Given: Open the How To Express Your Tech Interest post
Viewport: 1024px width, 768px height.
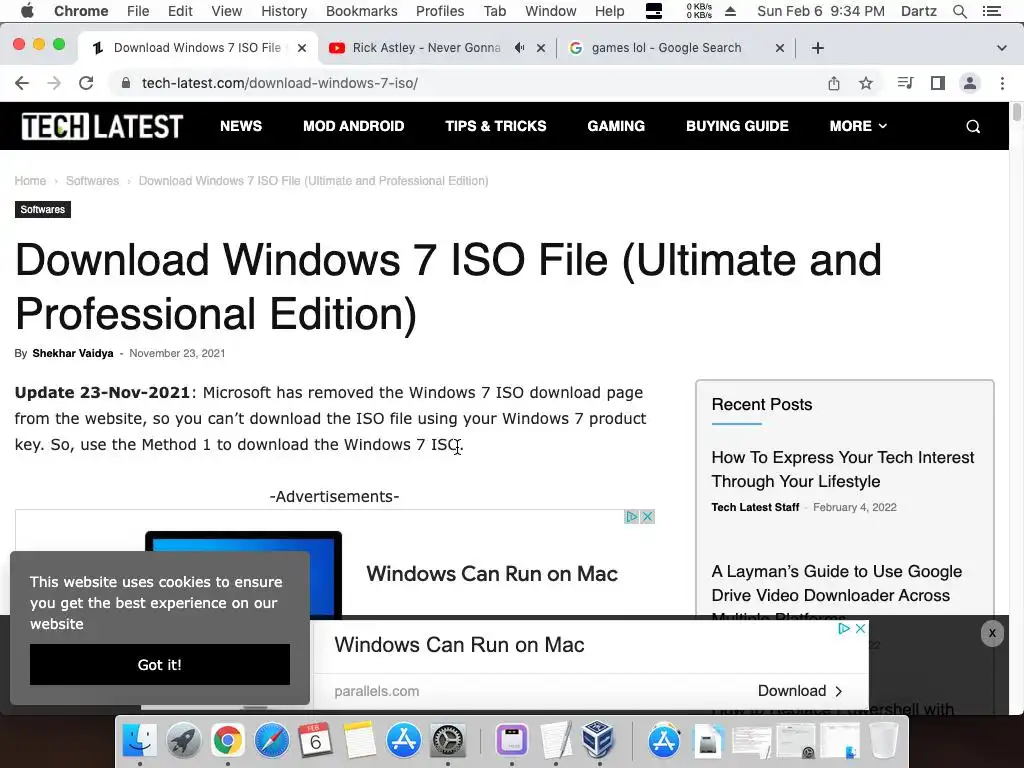Looking at the screenshot, I should pos(842,469).
